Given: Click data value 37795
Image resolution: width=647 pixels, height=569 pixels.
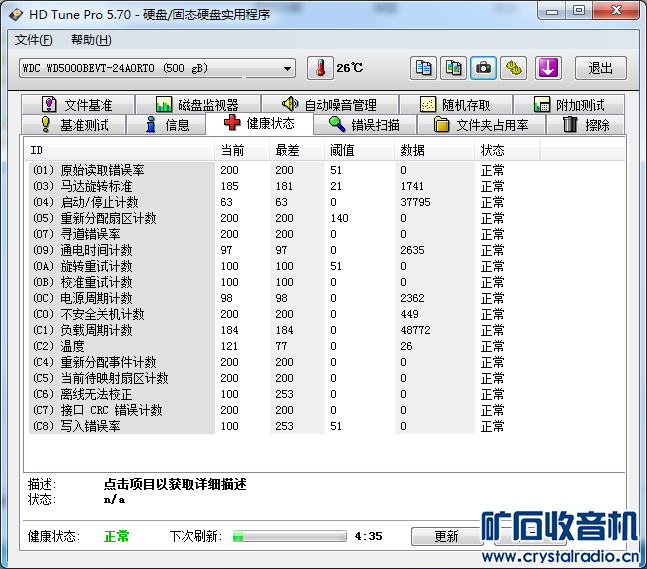Looking at the screenshot, I should click(x=415, y=202).
